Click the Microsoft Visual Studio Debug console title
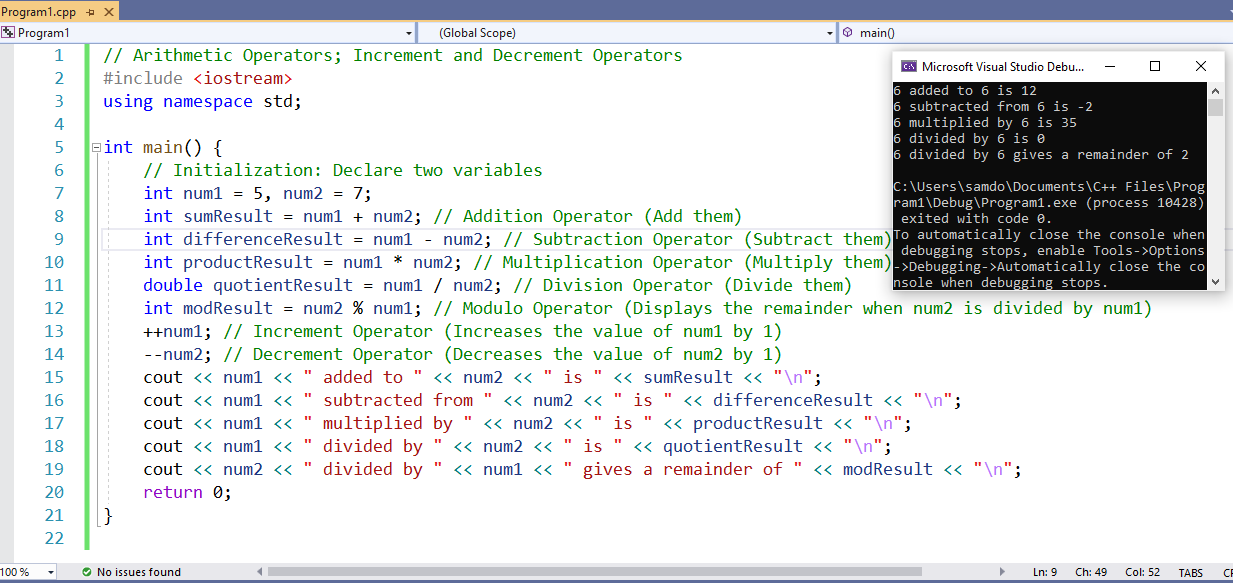The width and height of the screenshot is (1233, 583). 1001,67
